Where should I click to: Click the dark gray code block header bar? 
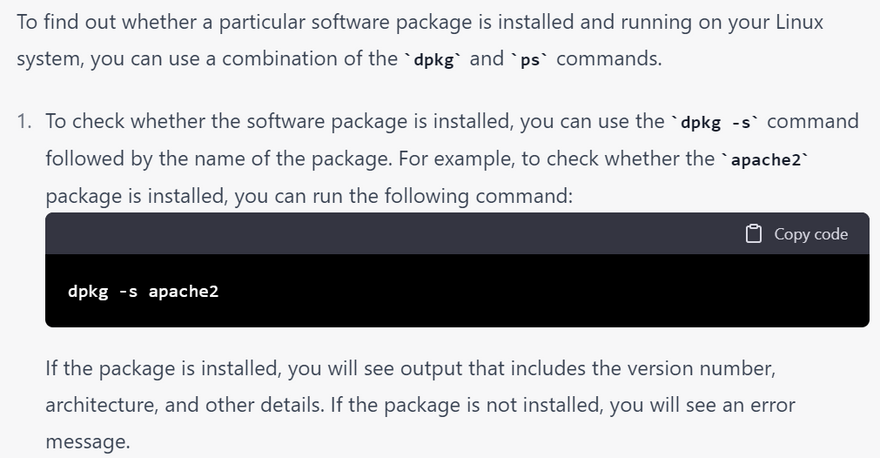pos(400,234)
